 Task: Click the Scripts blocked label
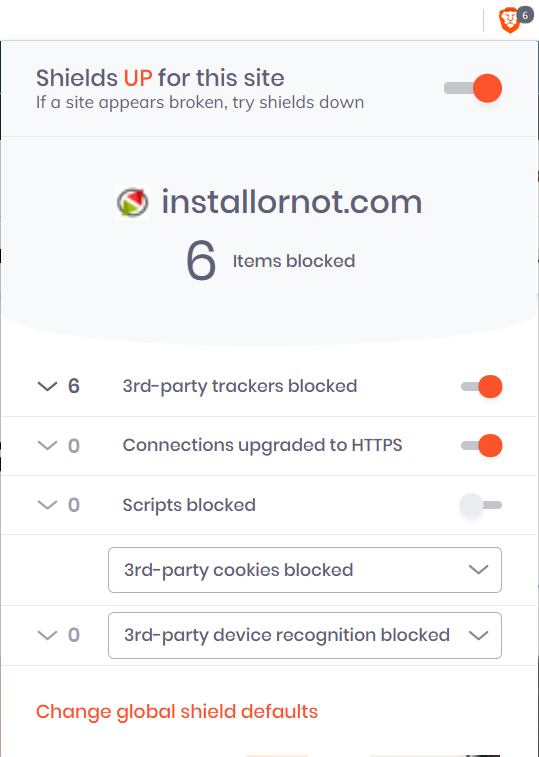pos(189,505)
